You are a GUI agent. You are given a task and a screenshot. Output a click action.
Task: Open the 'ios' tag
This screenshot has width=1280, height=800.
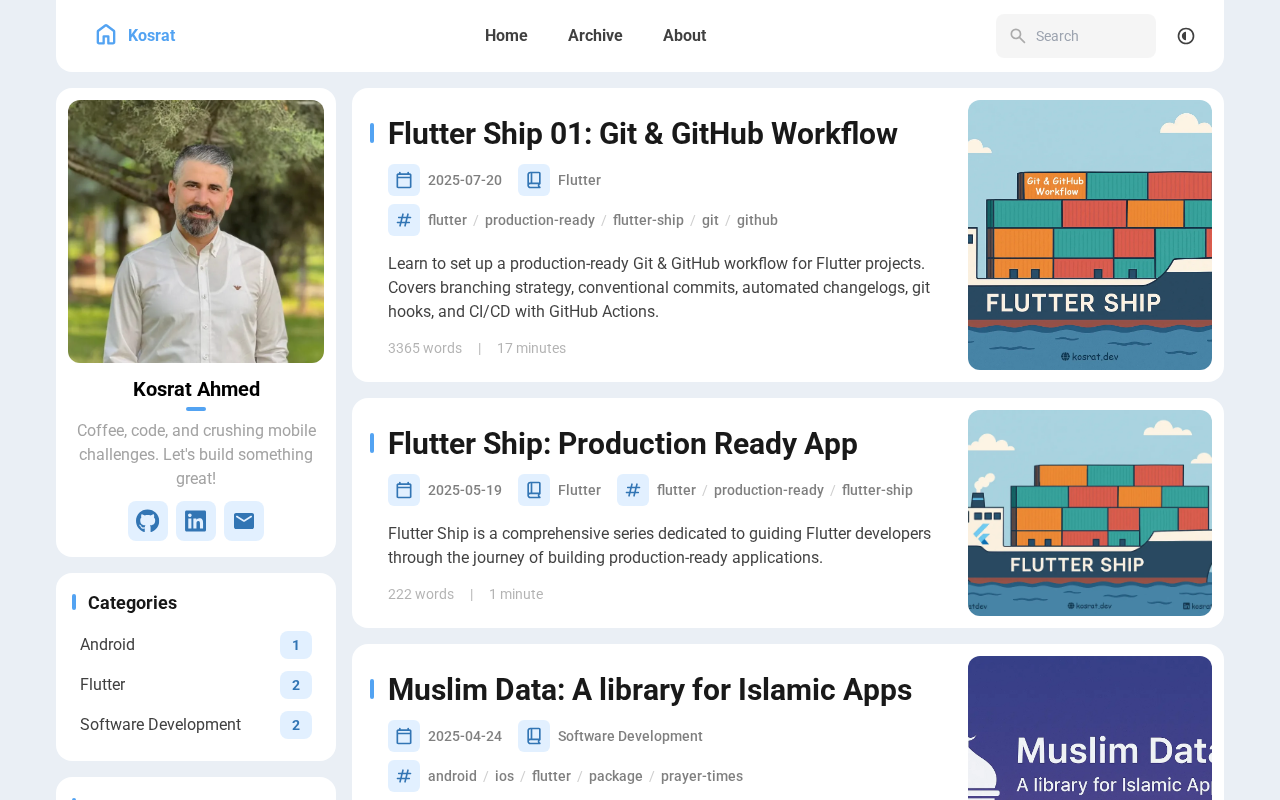tap(504, 776)
